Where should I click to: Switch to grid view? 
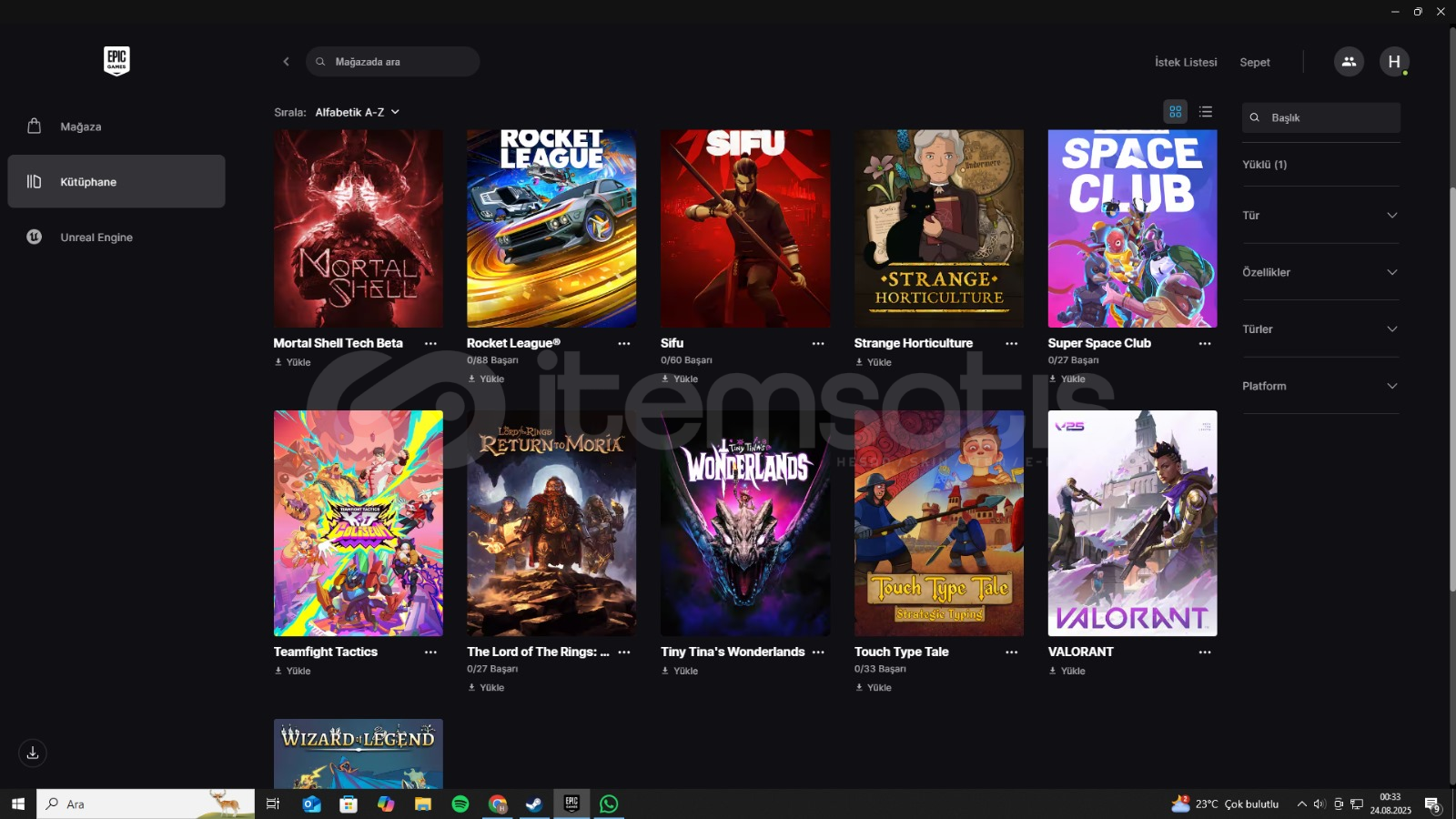click(1176, 112)
